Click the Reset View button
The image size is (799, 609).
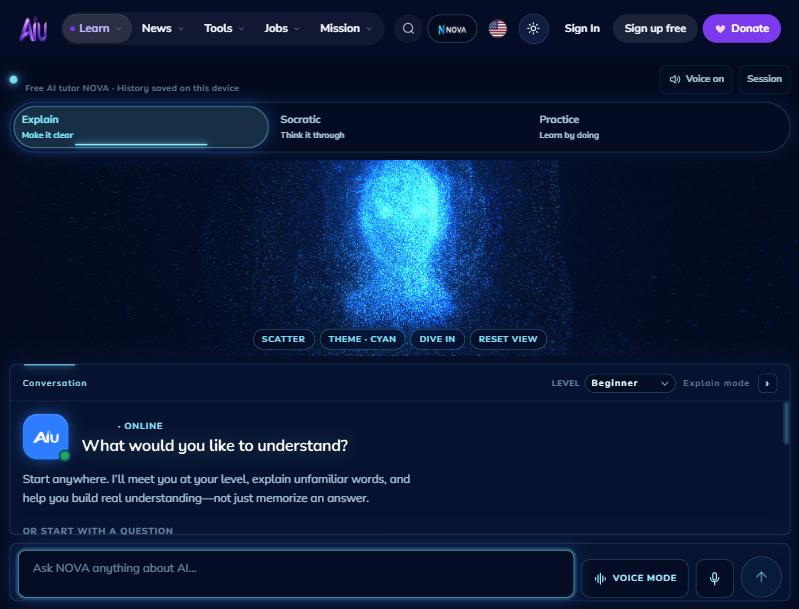click(x=508, y=339)
